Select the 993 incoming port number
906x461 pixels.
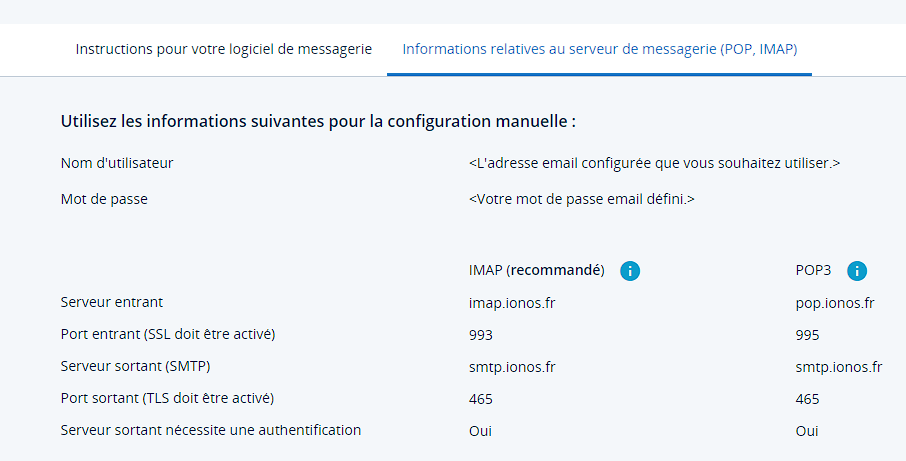tap(481, 335)
